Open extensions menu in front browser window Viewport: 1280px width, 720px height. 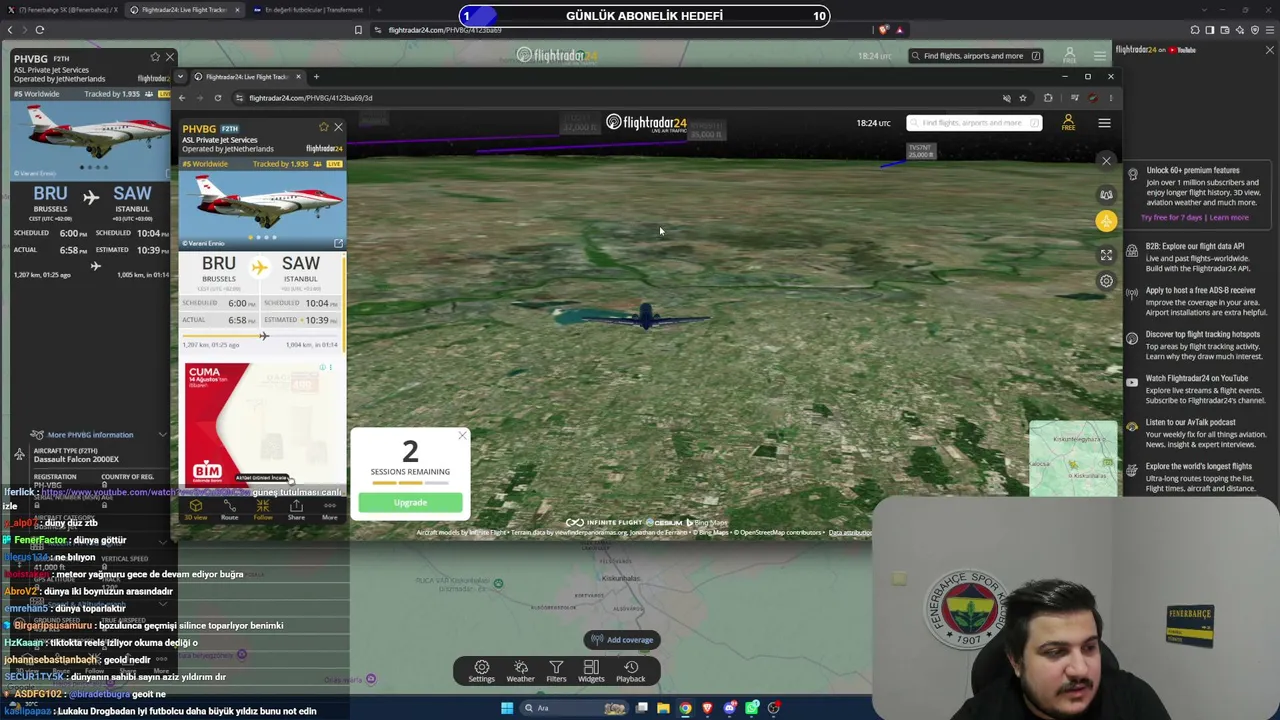point(1048,98)
